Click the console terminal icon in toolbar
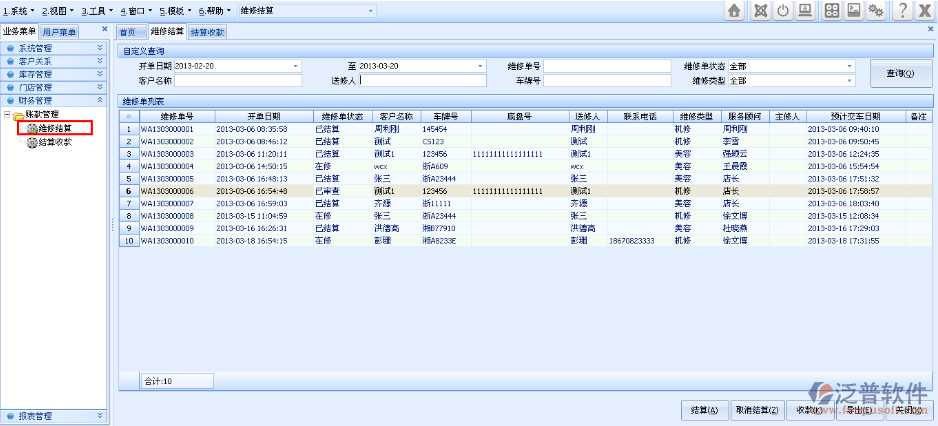938x426 pixels. [x=854, y=11]
